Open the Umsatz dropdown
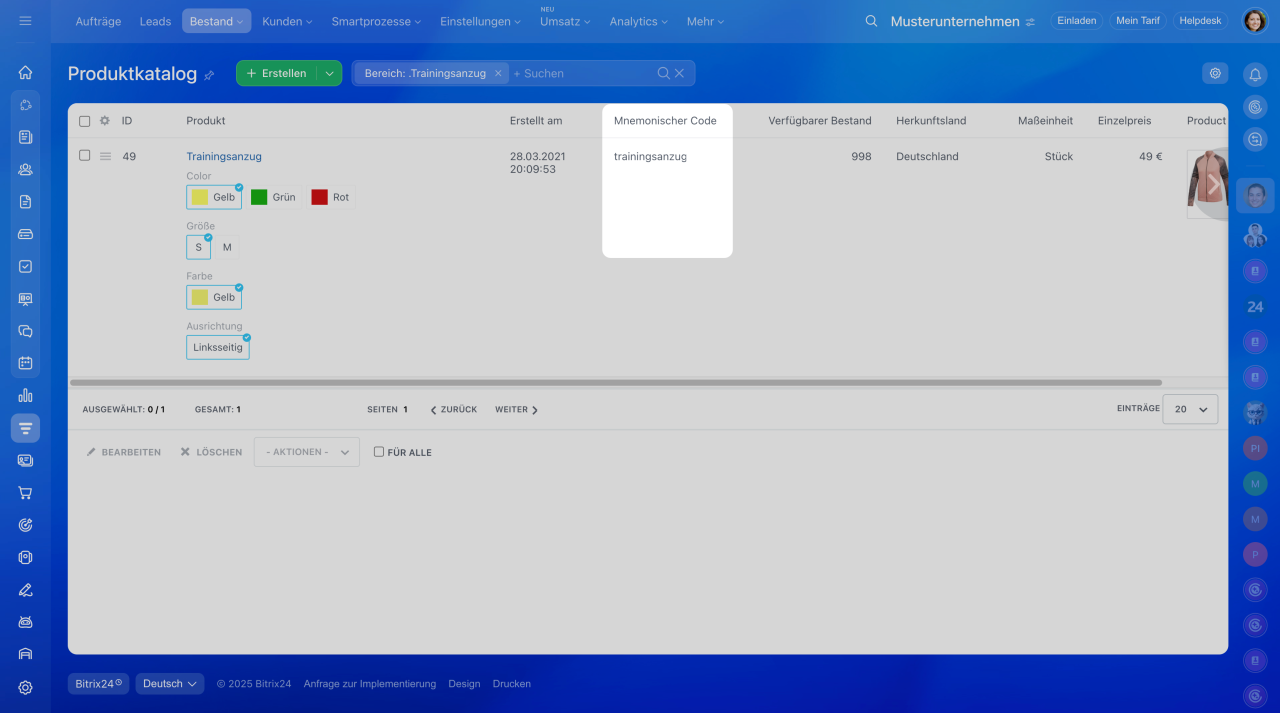 [565, 21]
